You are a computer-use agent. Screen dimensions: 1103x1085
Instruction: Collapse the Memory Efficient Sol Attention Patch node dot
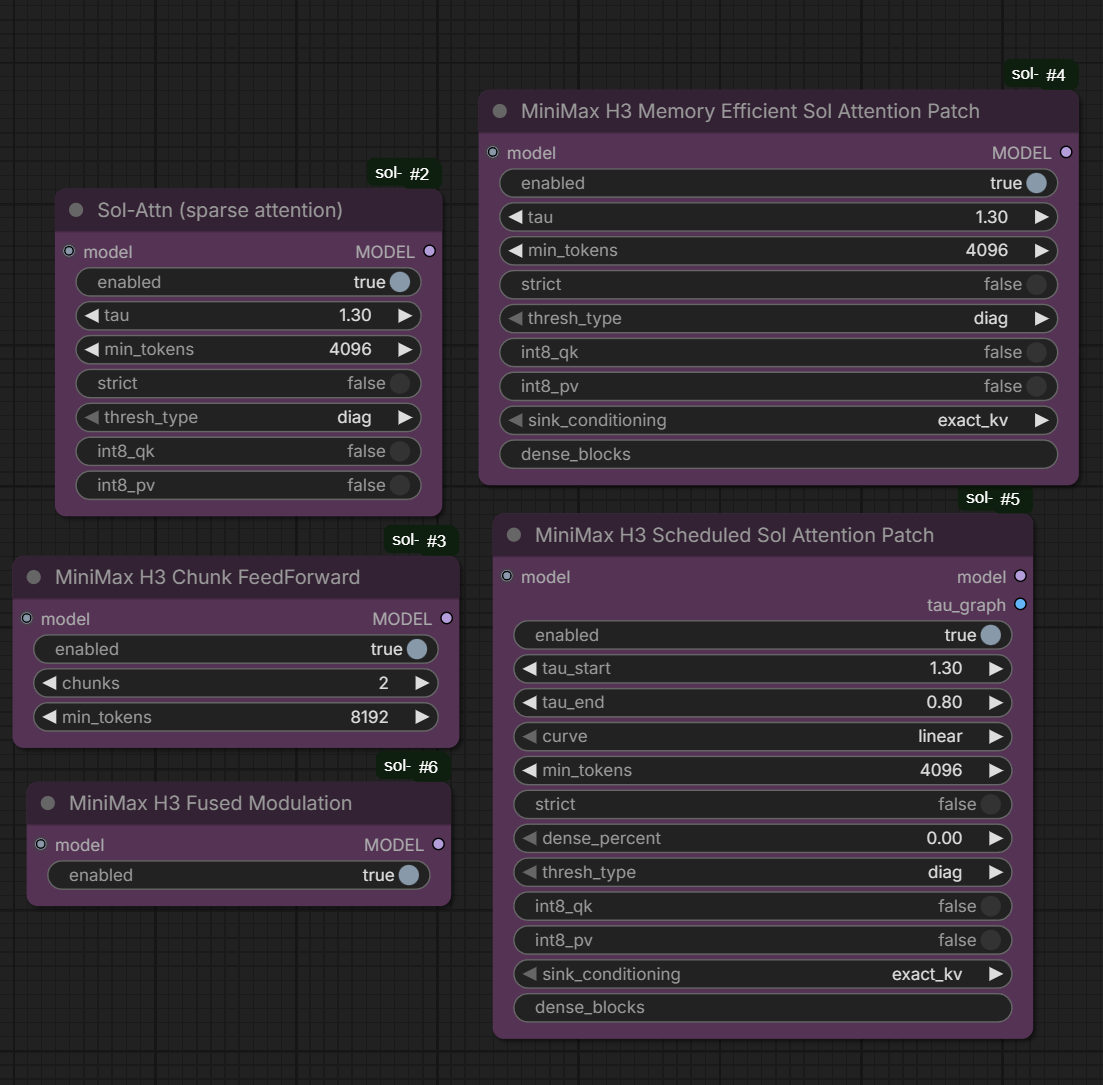(499, 111)
